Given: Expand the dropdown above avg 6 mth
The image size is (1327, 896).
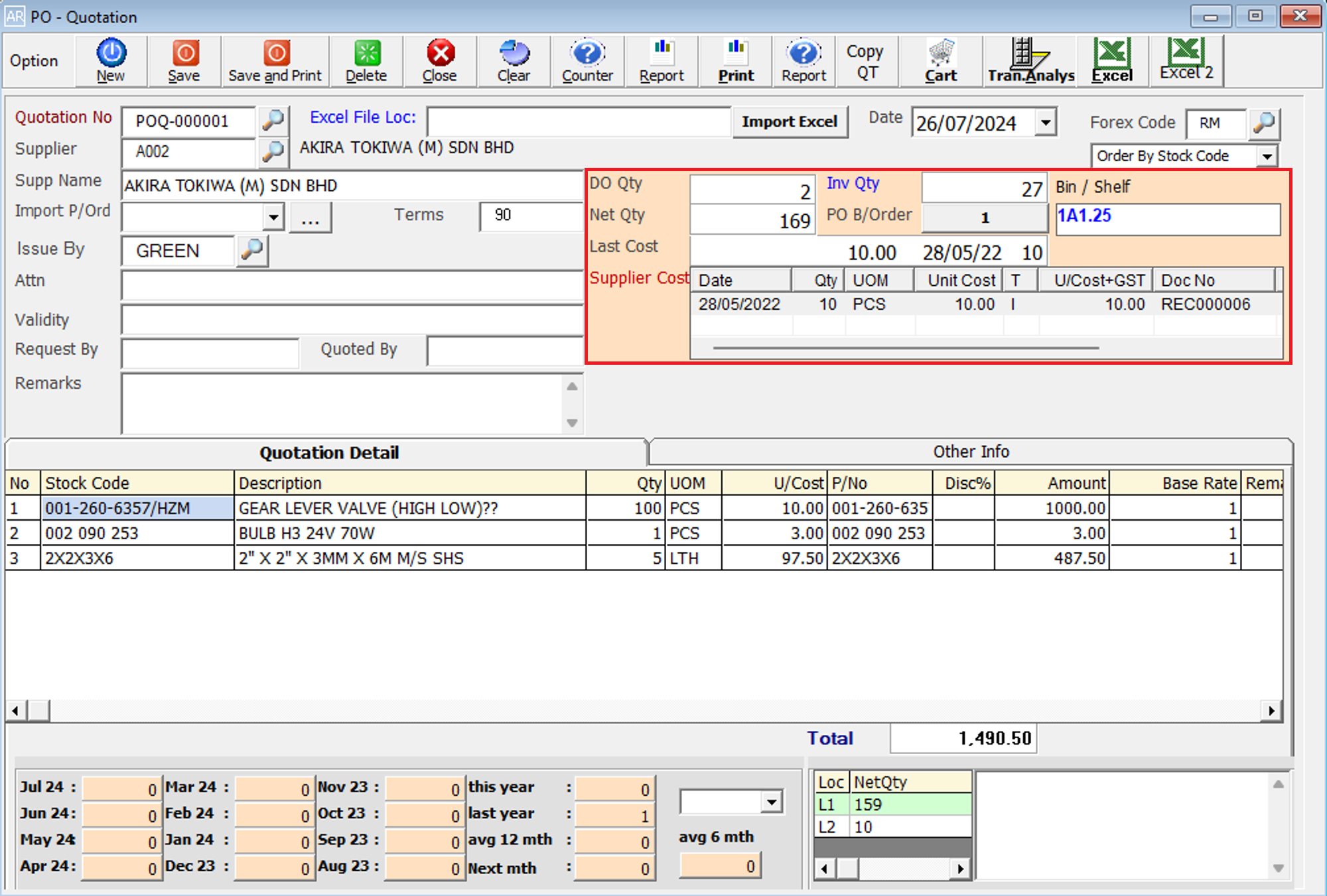Looking at the screenshot, I should (772, 802).
